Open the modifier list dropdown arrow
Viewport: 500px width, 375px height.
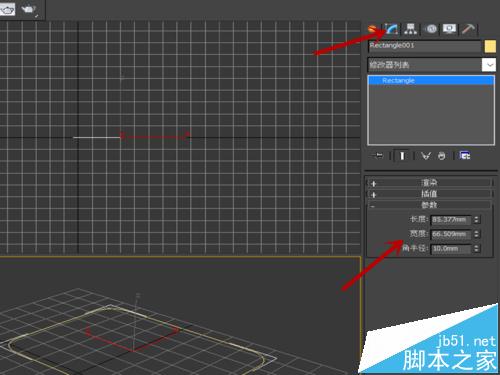(x=489, y=65)
